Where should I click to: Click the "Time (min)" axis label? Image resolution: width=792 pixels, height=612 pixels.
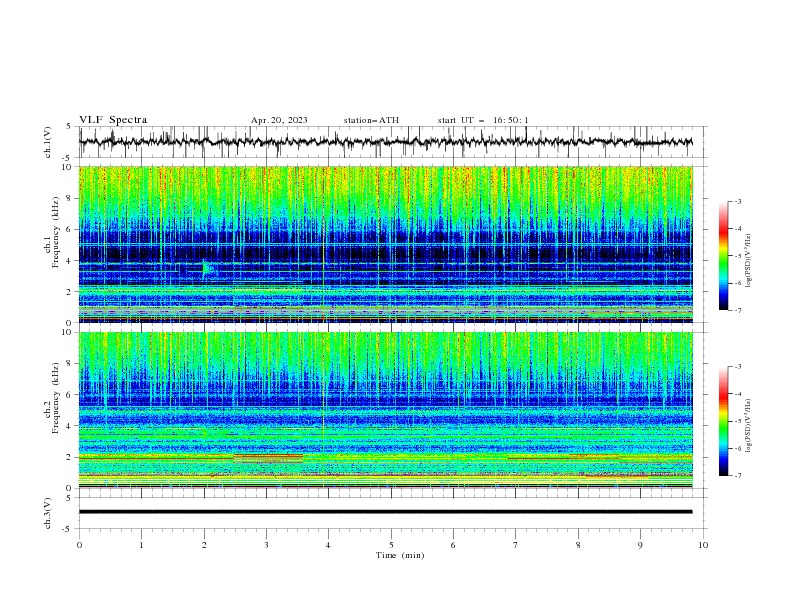[x=400, y=555]
